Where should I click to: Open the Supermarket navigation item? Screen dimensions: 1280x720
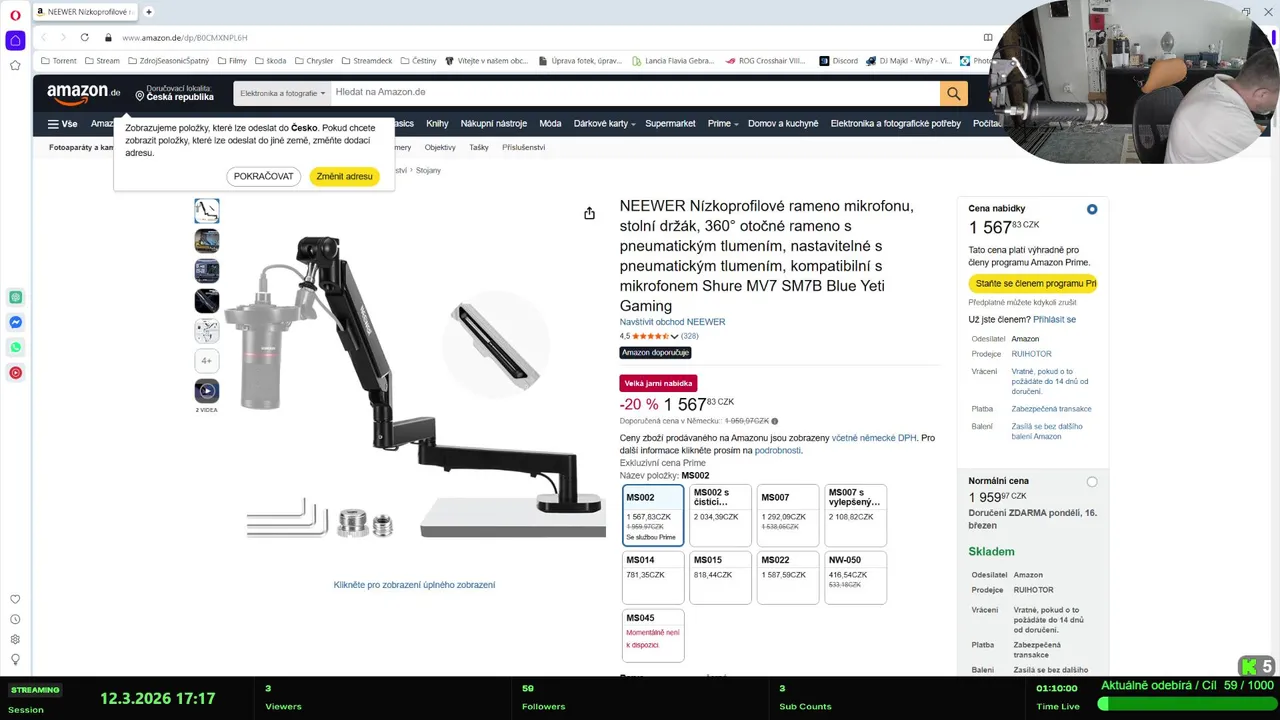(x=670, y=123)
